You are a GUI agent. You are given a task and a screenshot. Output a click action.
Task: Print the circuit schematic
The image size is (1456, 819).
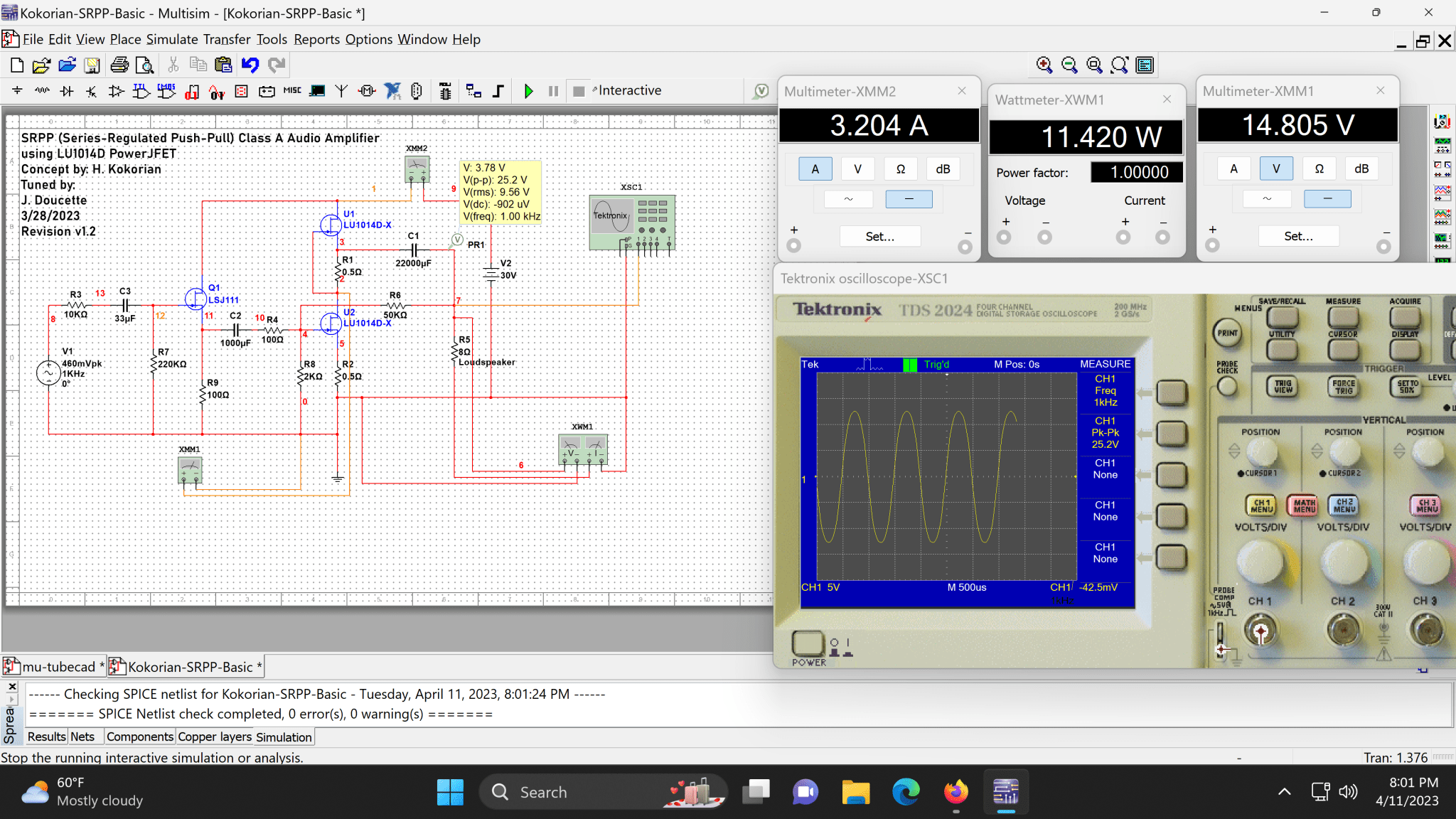tap(119, 65)
